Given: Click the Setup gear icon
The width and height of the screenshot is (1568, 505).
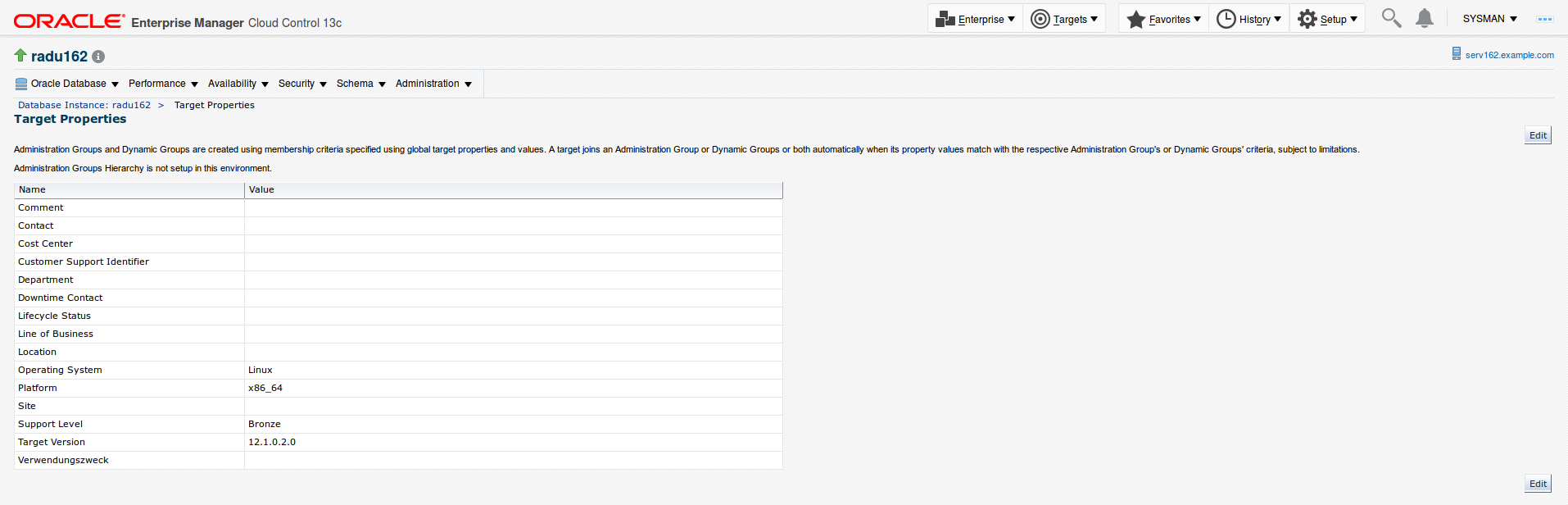Looking at the screenshot, I should 1307,19.
